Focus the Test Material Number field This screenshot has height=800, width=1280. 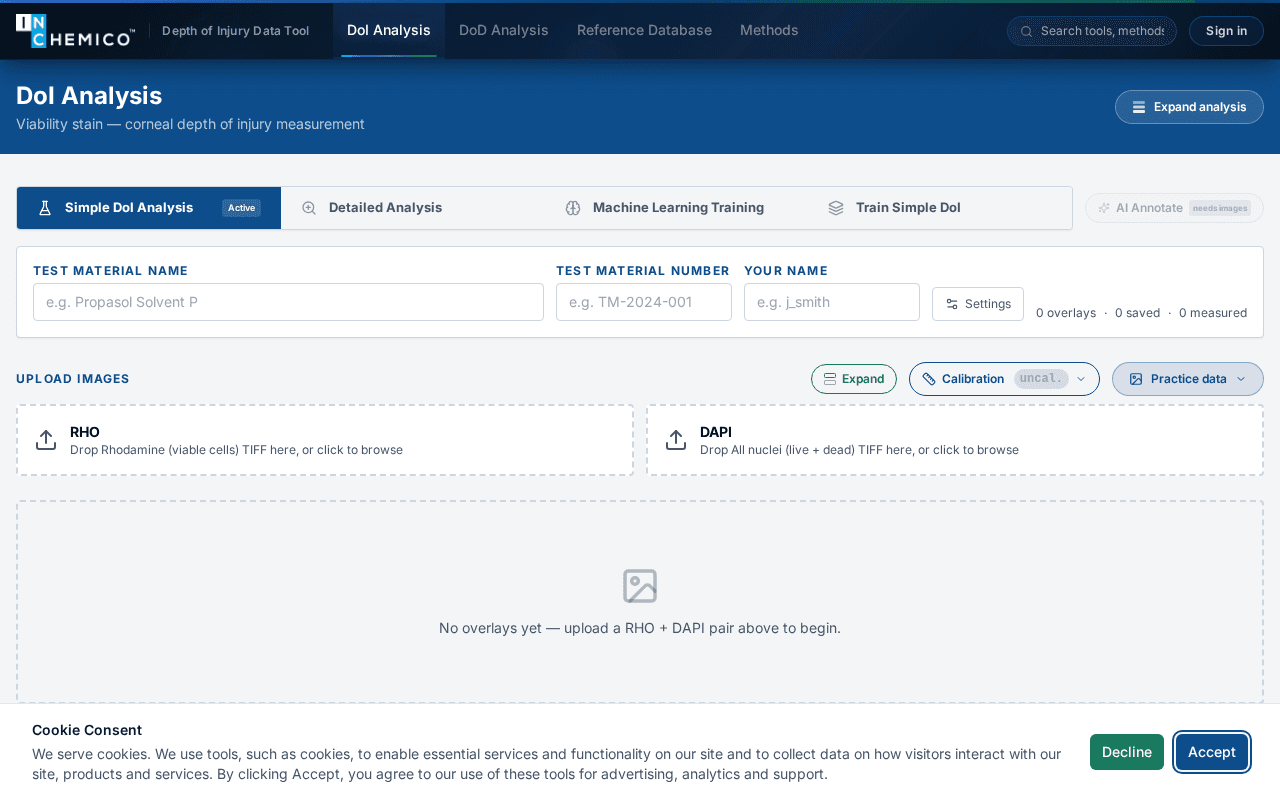point(644,302)
